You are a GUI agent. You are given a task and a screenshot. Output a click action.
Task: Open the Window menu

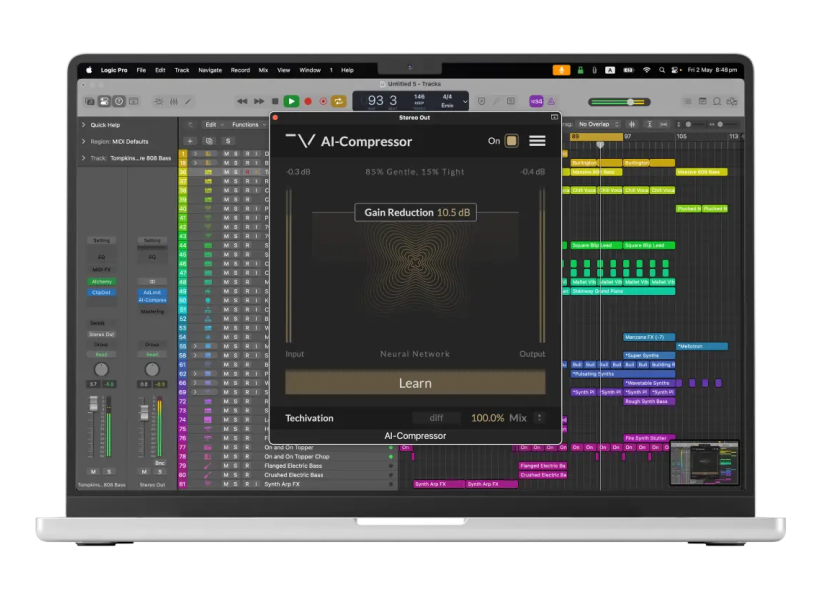310,70
